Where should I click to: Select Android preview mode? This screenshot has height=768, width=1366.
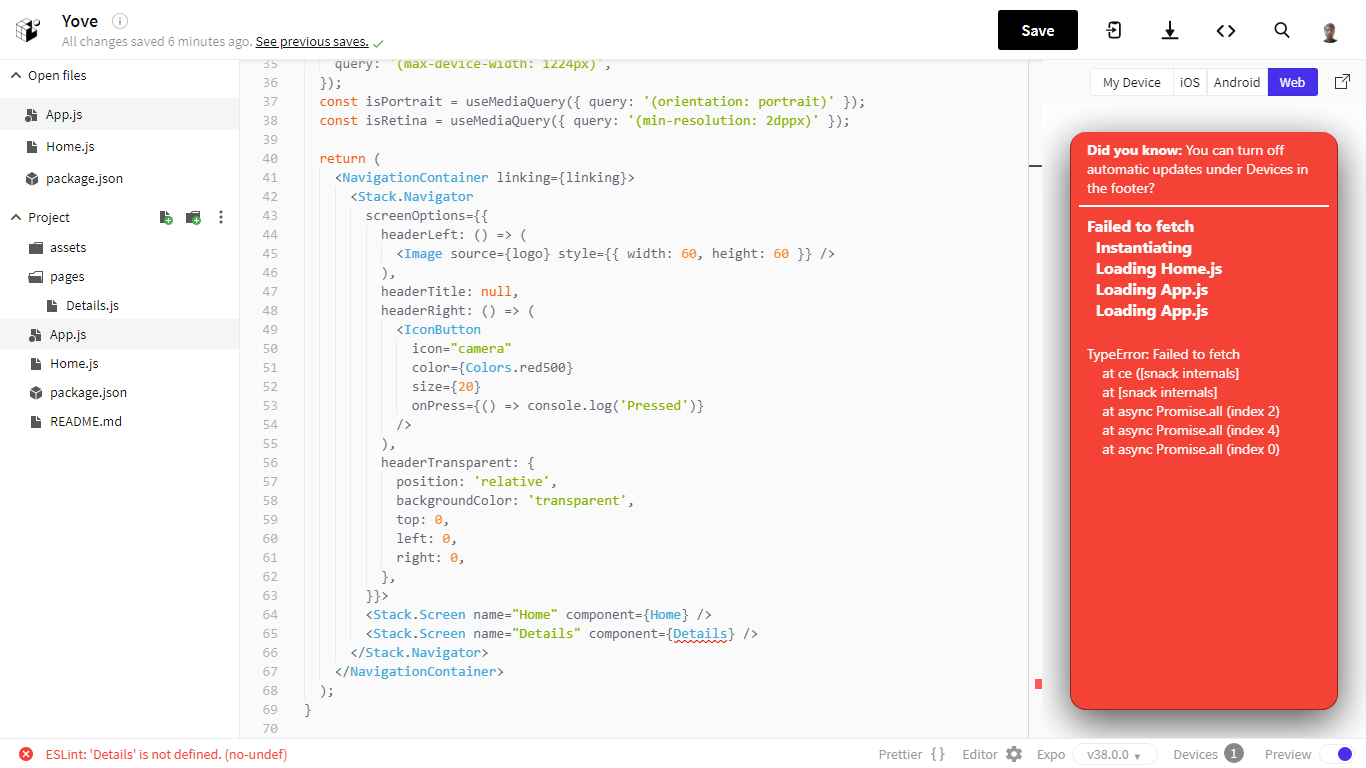(1236, 82)
